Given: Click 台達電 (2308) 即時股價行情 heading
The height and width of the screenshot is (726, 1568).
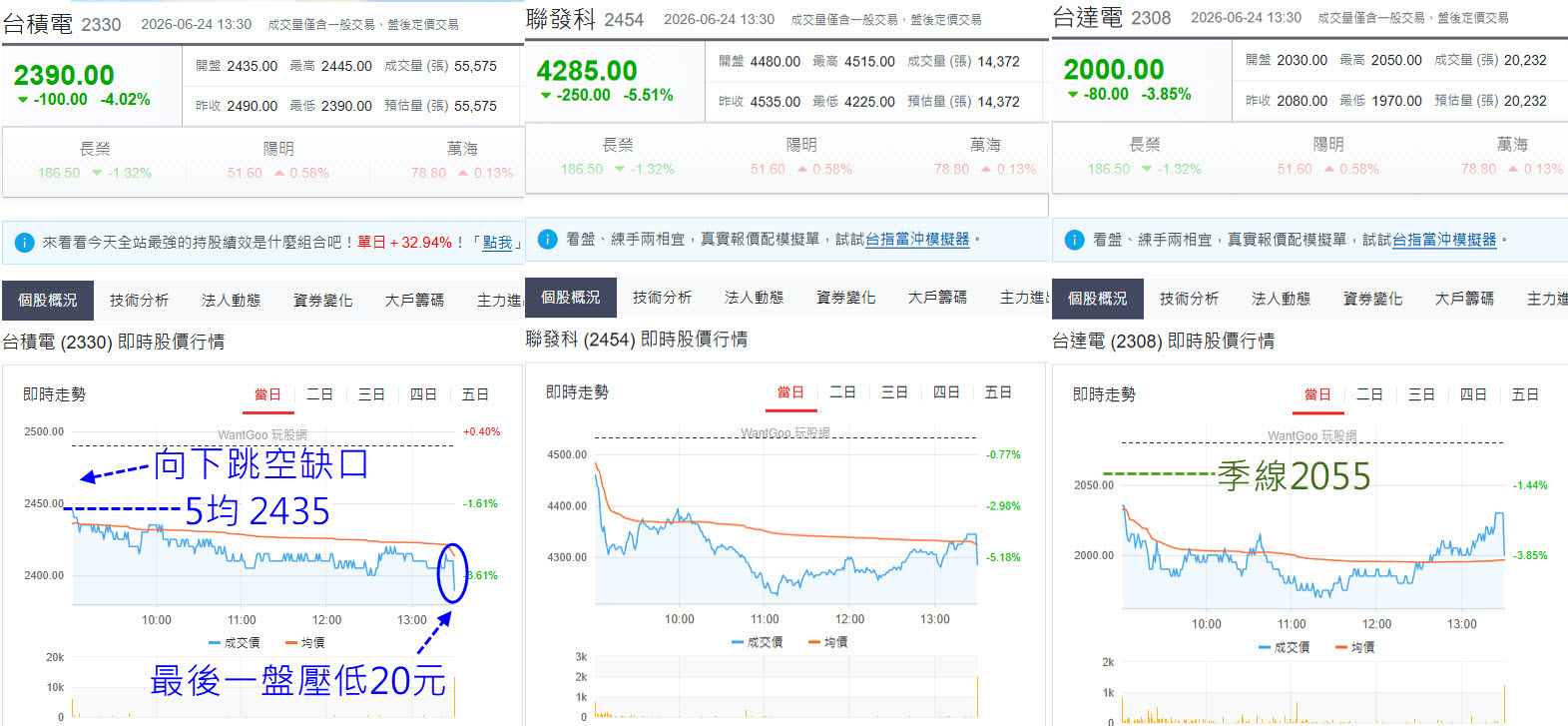Looking at the screenshot, I should (1163, 342).
